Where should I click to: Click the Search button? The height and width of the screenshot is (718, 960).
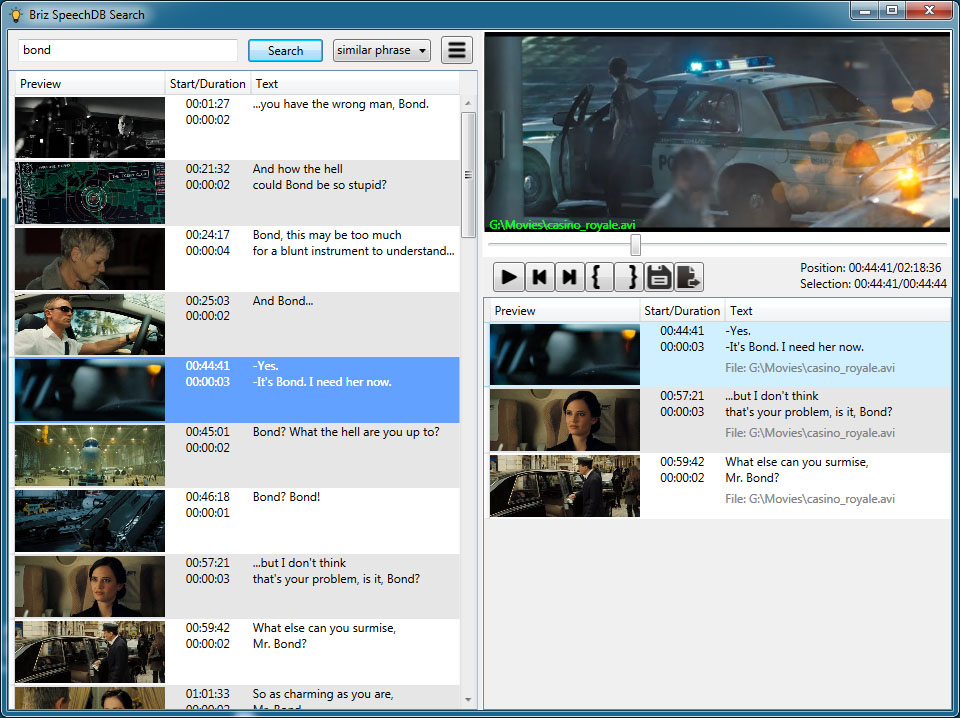tap(285, 51)
